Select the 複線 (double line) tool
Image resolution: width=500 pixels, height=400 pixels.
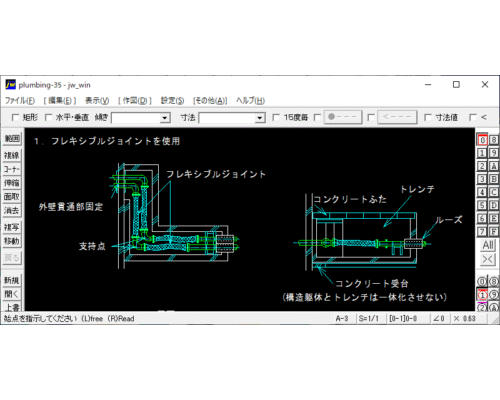pos(12,155)
